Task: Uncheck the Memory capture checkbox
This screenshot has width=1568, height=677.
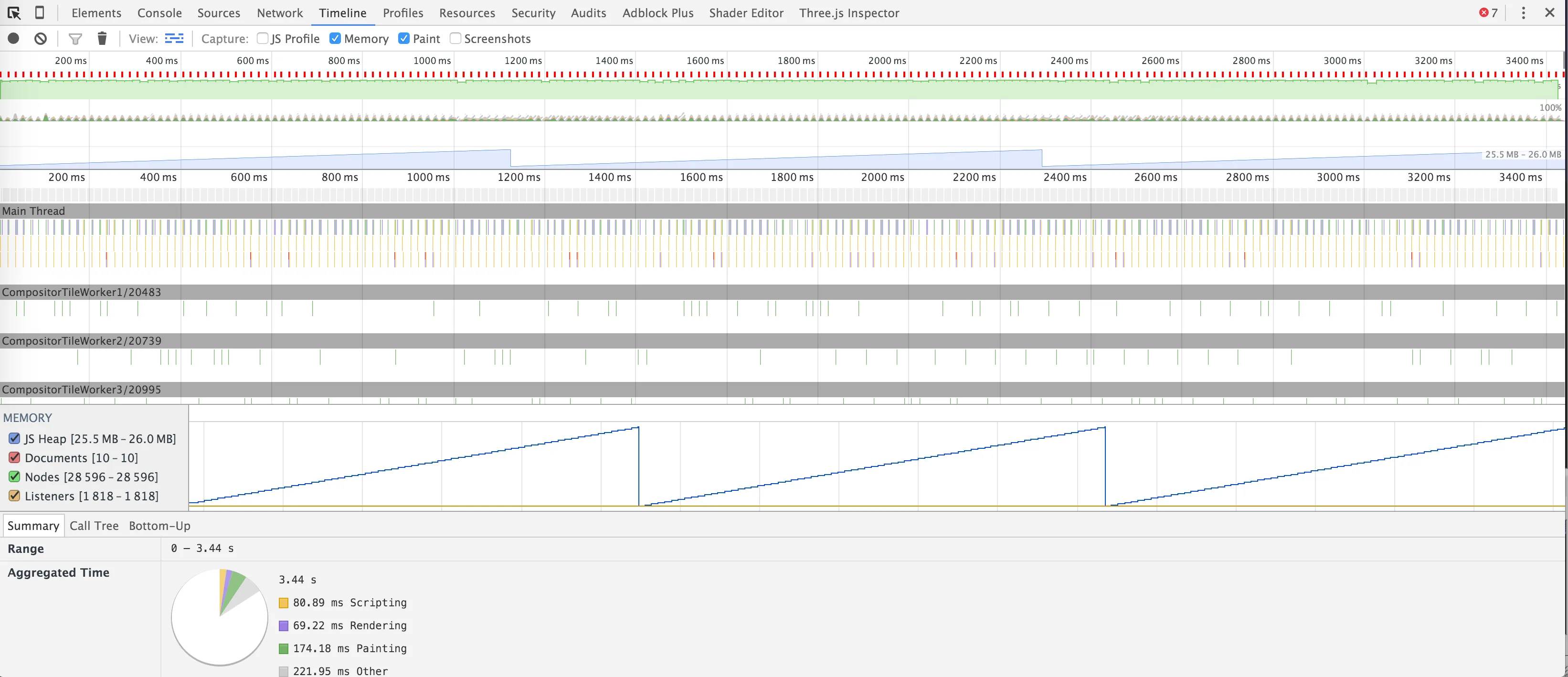Action: click(335, 39)
